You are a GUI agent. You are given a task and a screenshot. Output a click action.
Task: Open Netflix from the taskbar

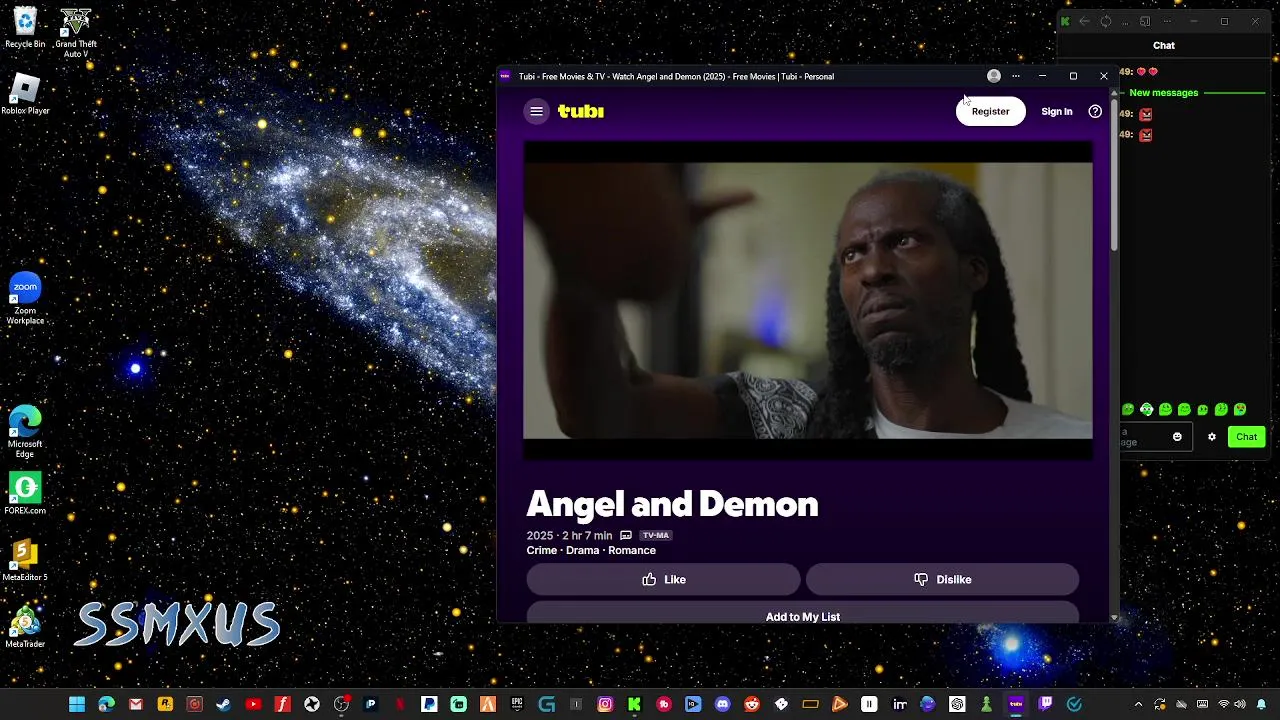400,705
